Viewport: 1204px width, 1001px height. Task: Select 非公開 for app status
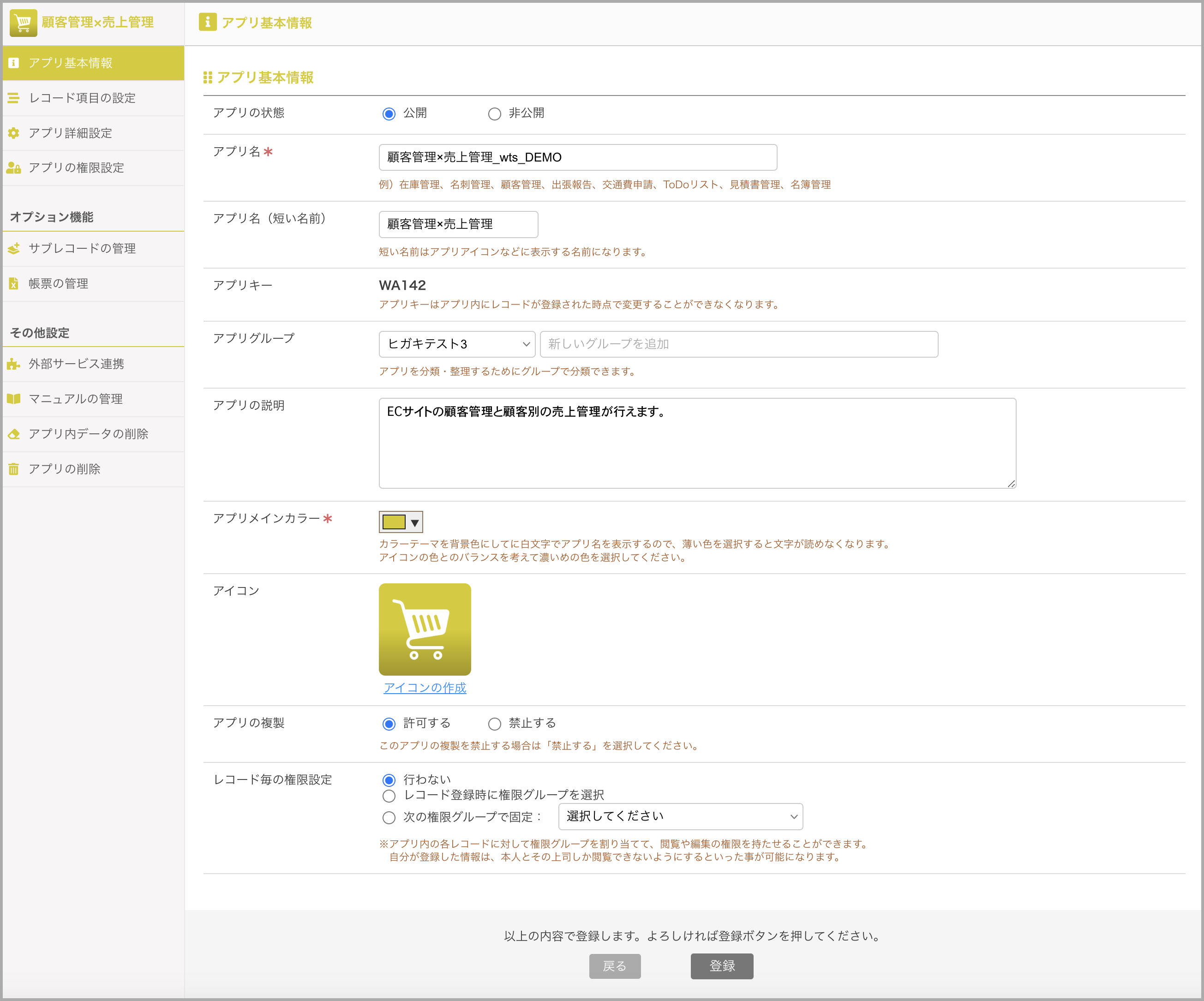tap(494, 114)
